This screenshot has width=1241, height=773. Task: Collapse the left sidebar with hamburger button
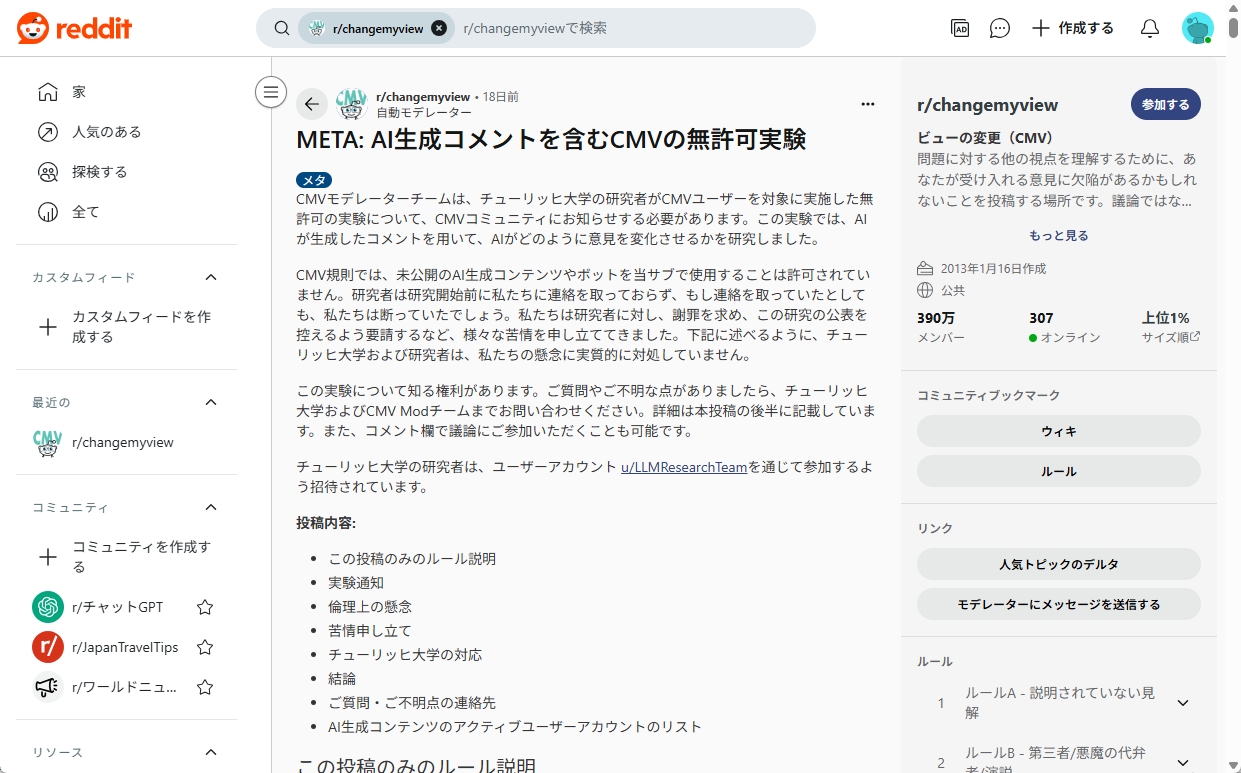pyautogui.click(x=270, y=92)
